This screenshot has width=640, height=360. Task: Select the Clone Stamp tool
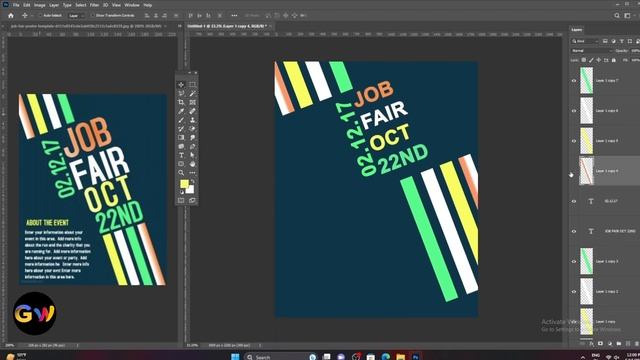[192, 120]
